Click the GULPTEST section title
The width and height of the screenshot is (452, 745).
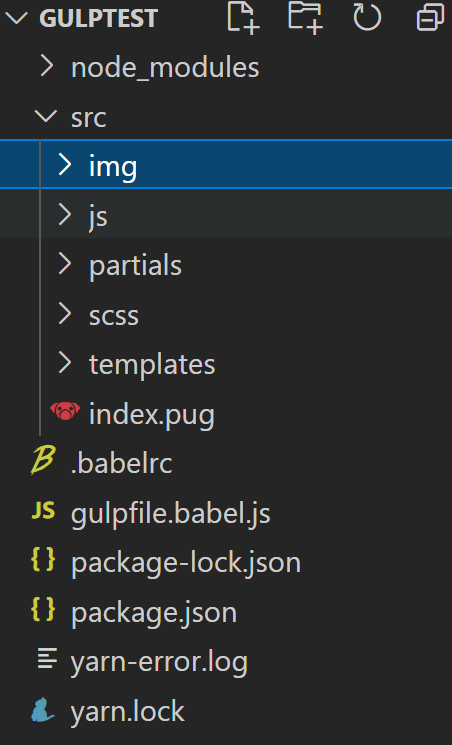(98, 19)
